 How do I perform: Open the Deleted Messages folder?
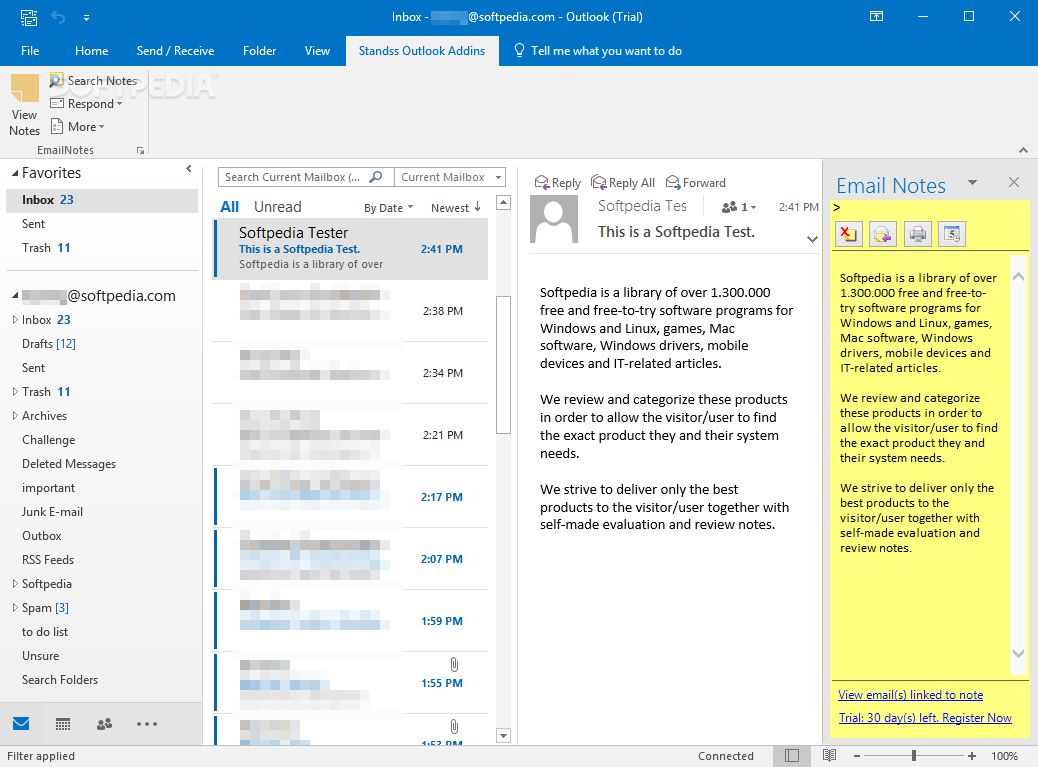coord(69,464)
